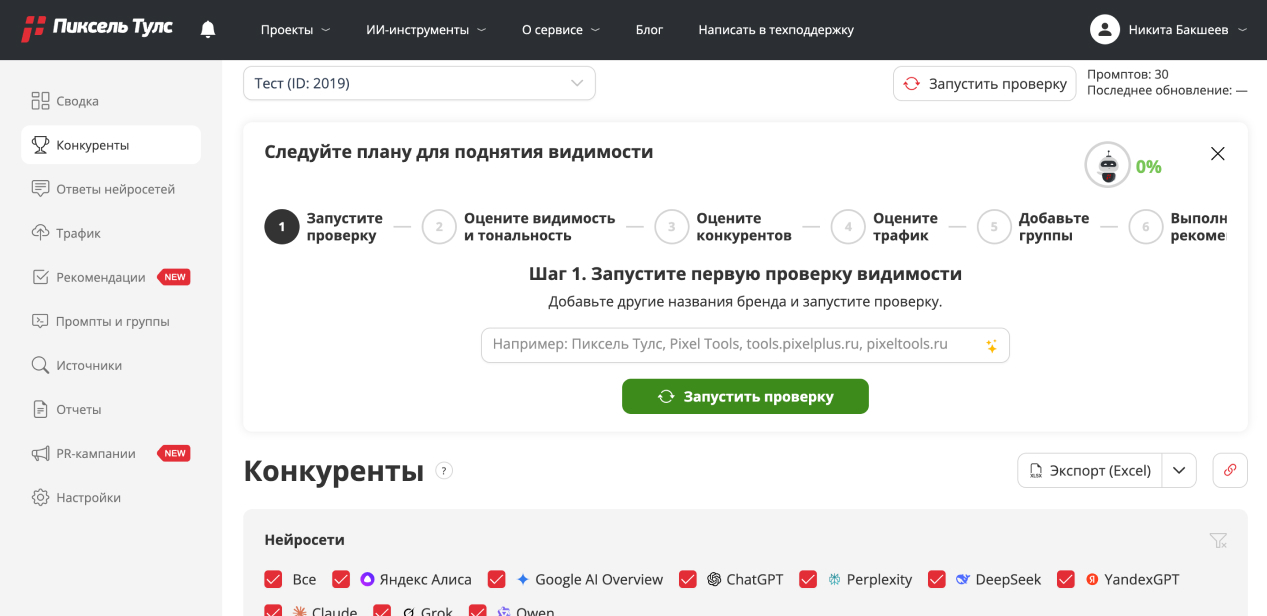Click the Ответы нейросетей chat icon
This screenshot has height=616, width=1267.
click(40, 189)
